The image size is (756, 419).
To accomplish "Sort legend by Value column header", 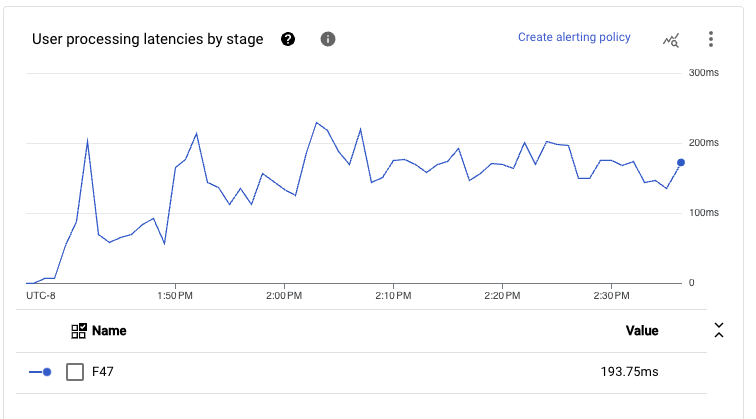I will pos(642,331).
